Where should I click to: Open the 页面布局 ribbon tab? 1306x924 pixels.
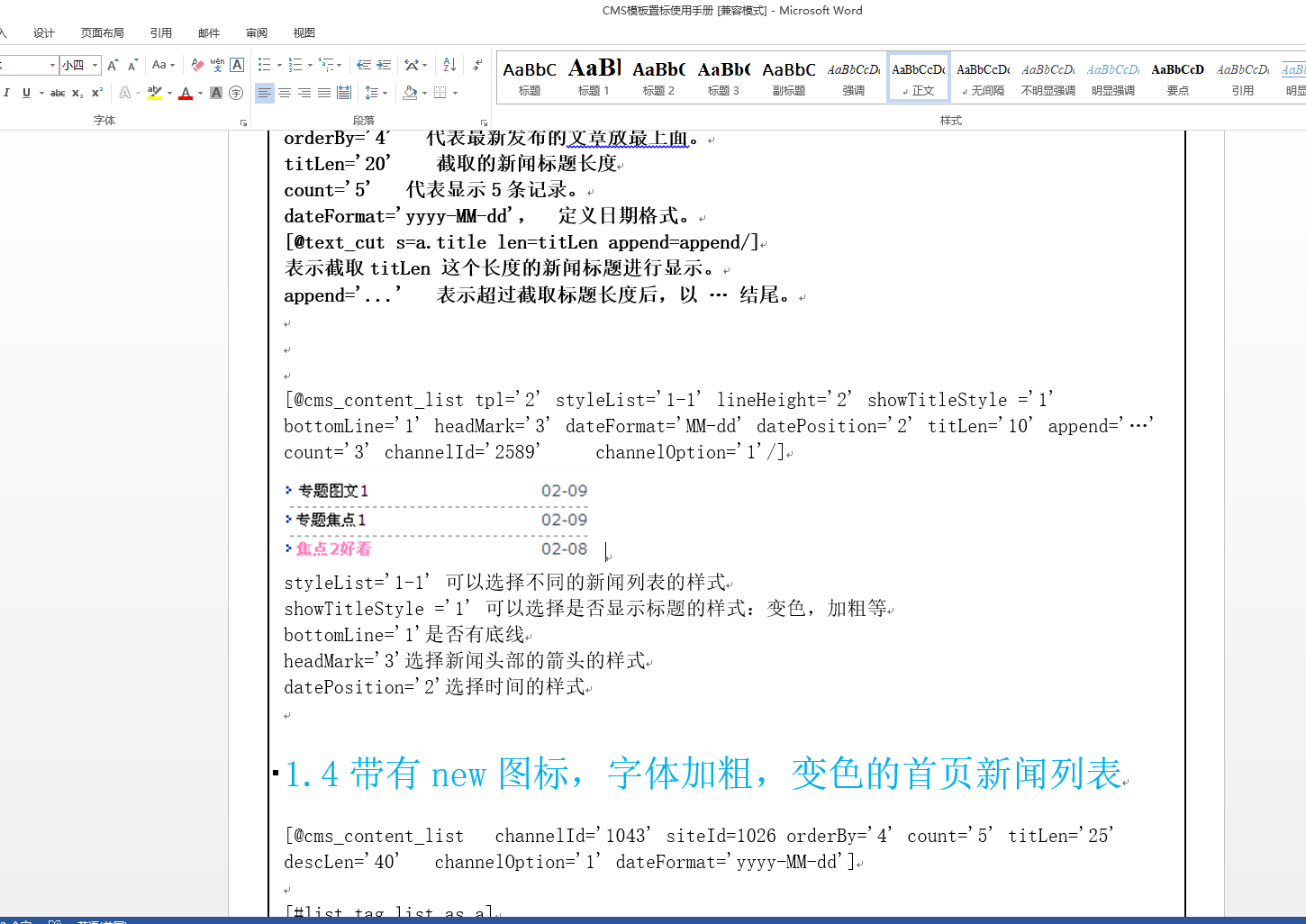point(102,32)
